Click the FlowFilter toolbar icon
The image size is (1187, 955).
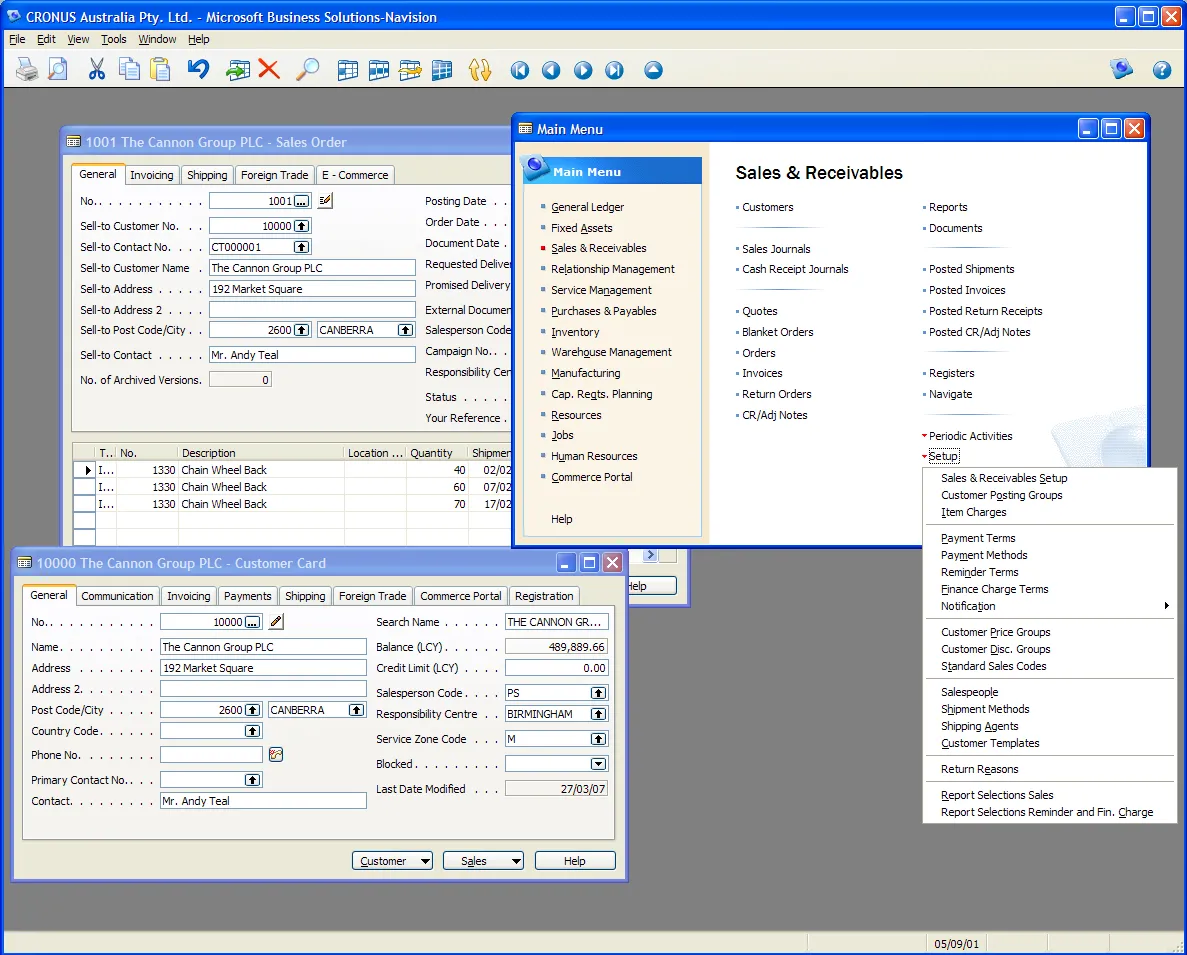tap(410, 70)
